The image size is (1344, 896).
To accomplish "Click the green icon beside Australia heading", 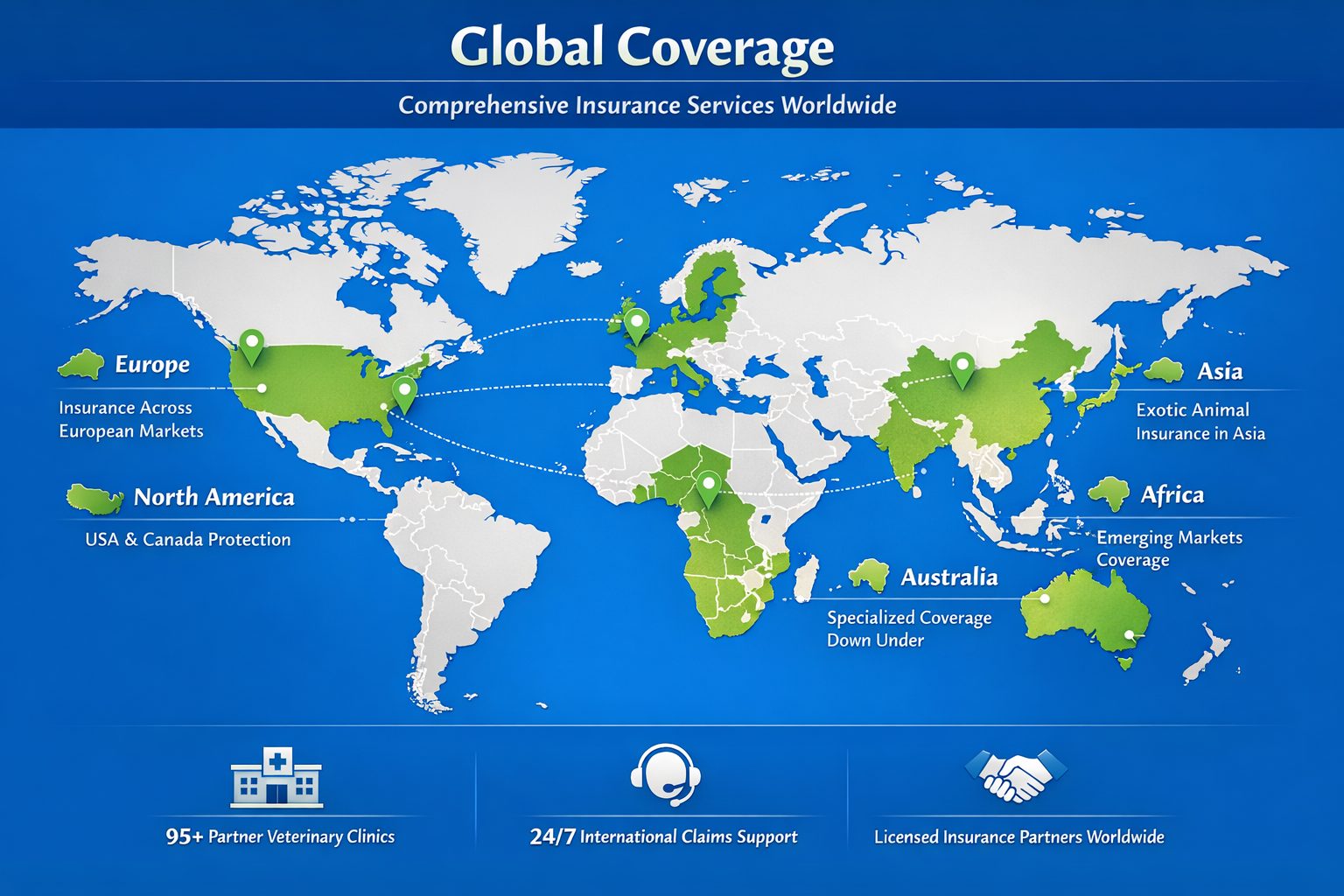I will [x=869, y=576].
